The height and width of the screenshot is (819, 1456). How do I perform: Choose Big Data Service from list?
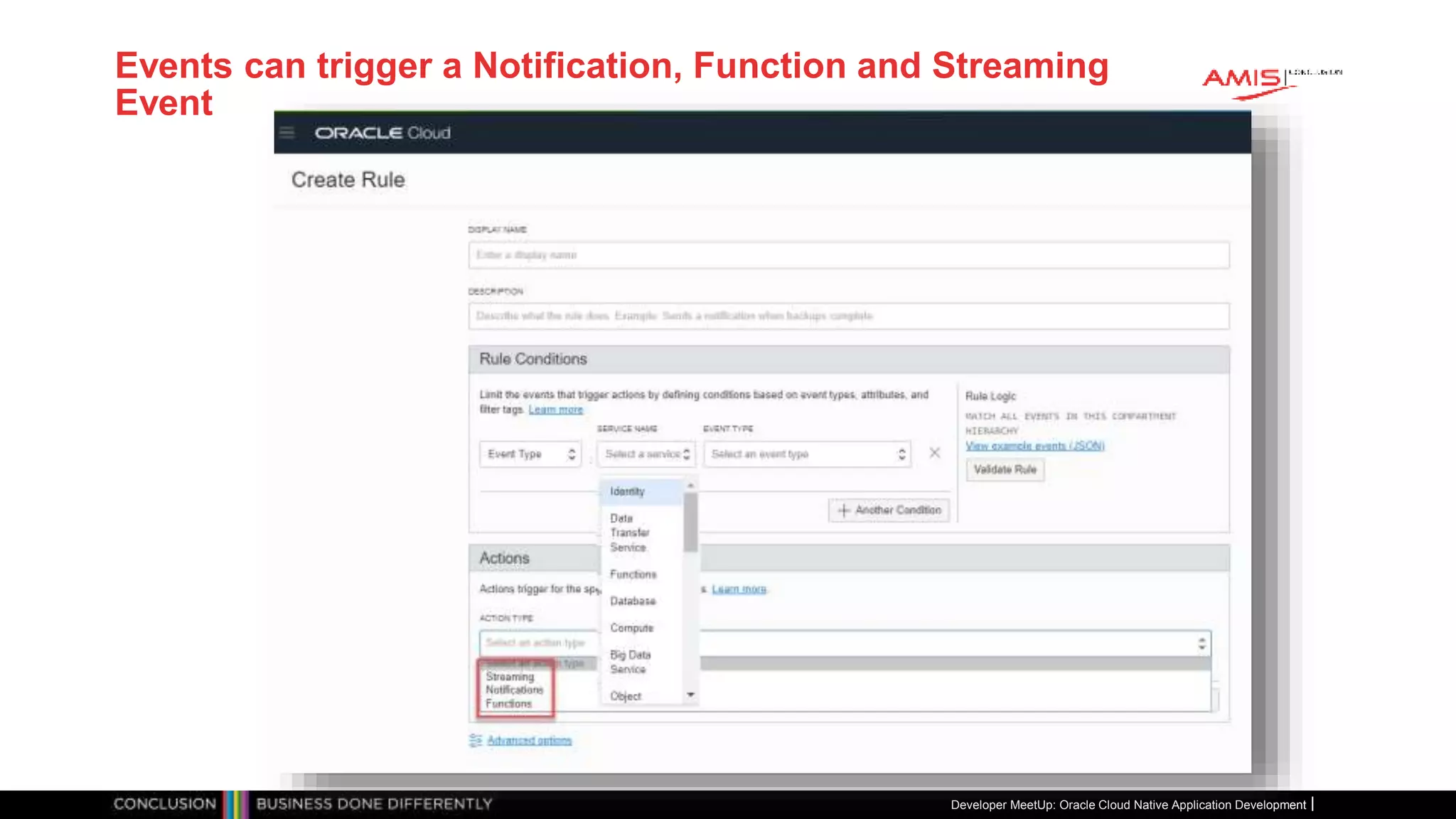point(642,662)
